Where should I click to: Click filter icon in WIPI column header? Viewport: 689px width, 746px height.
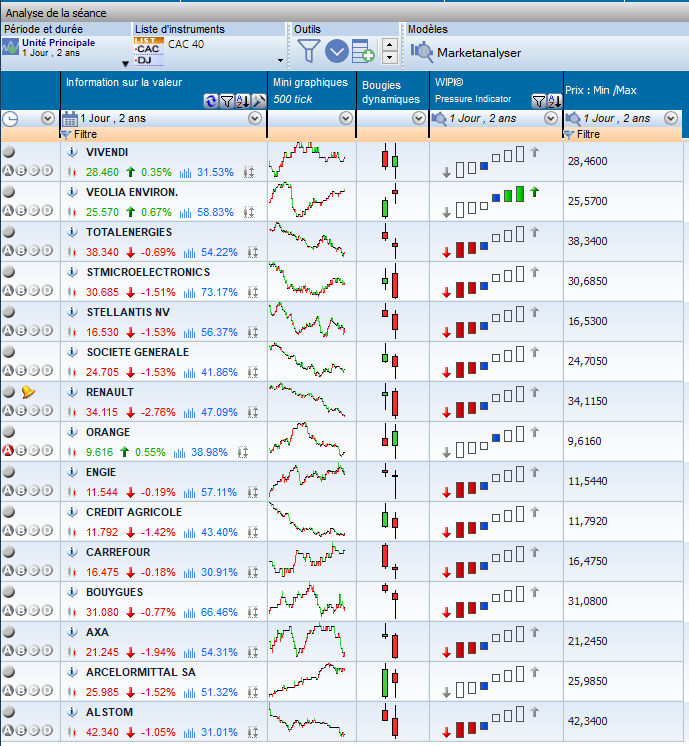pos(539,101)
